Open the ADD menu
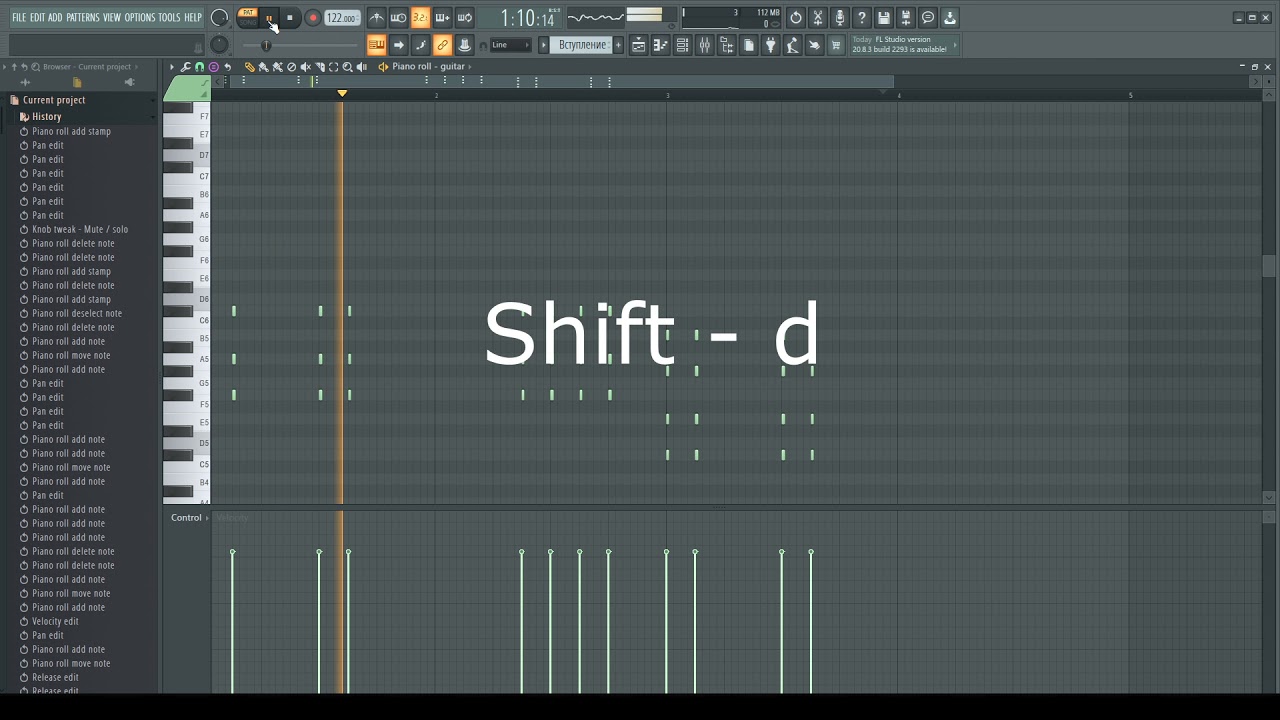This screenshot has width=1280, height=720. click(55, 17)
